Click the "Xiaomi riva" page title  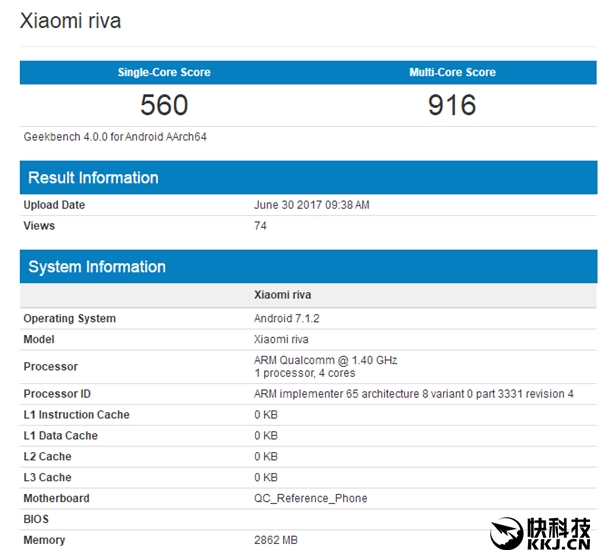(x=70, y=21)
